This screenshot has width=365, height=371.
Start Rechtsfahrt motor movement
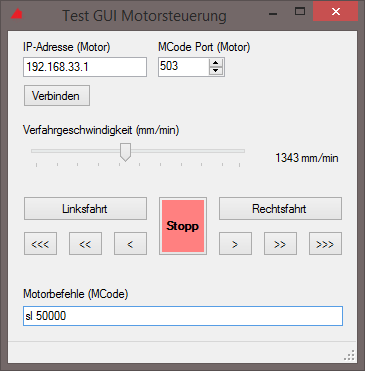pyautogui.click(x=280, y=209)
